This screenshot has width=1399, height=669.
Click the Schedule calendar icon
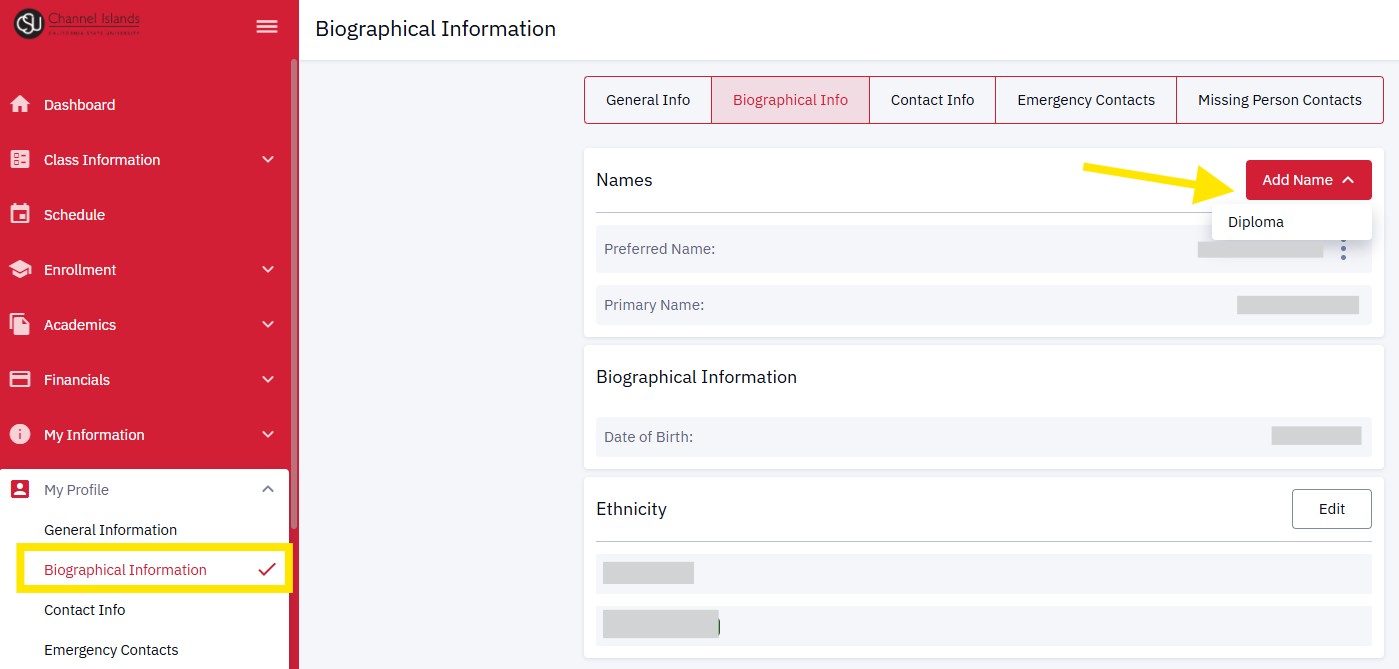pos(20,214)
